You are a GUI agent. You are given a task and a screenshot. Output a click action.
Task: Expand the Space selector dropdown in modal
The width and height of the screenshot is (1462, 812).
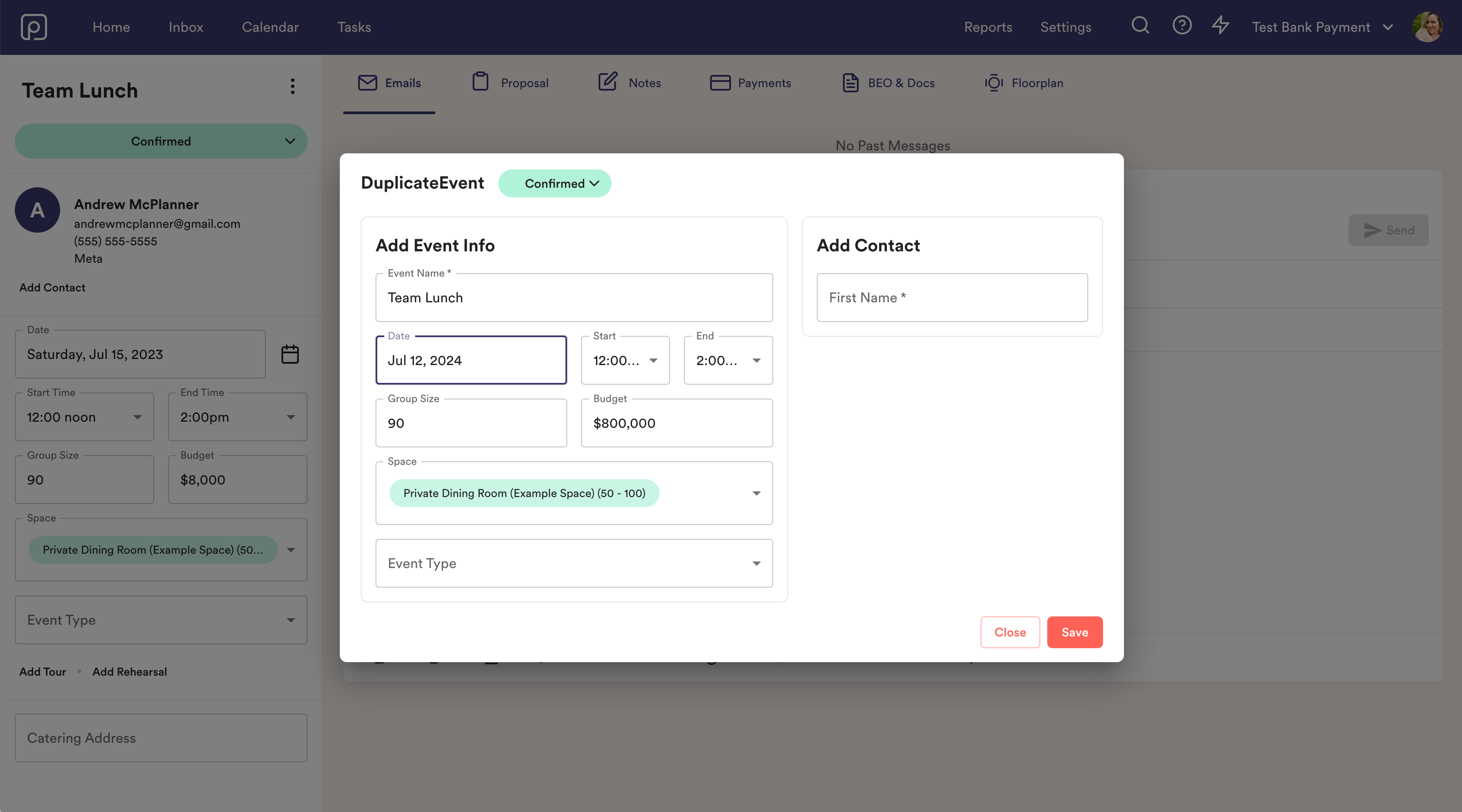point(757,492)
